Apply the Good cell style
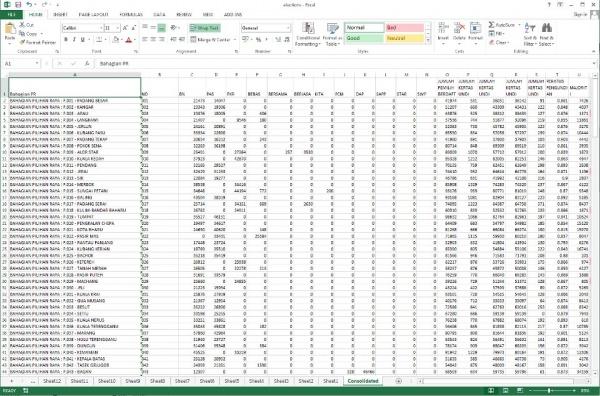This screenshot has height=396, width=600. [x=364, y=38]
